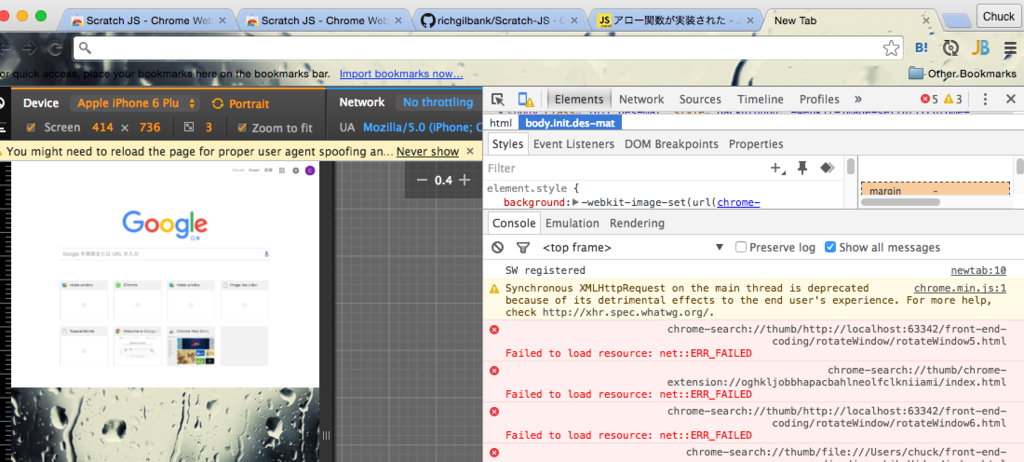
Task: Open Other Bookmarks folder
Action: tap(962, 73)
